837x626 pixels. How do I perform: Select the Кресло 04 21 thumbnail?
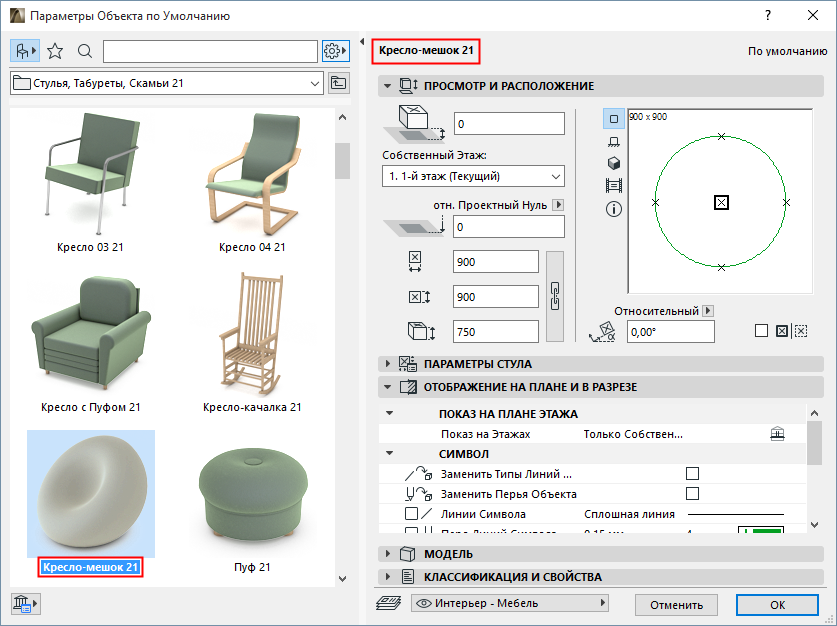pyautogui.click(x=253, y=173)
